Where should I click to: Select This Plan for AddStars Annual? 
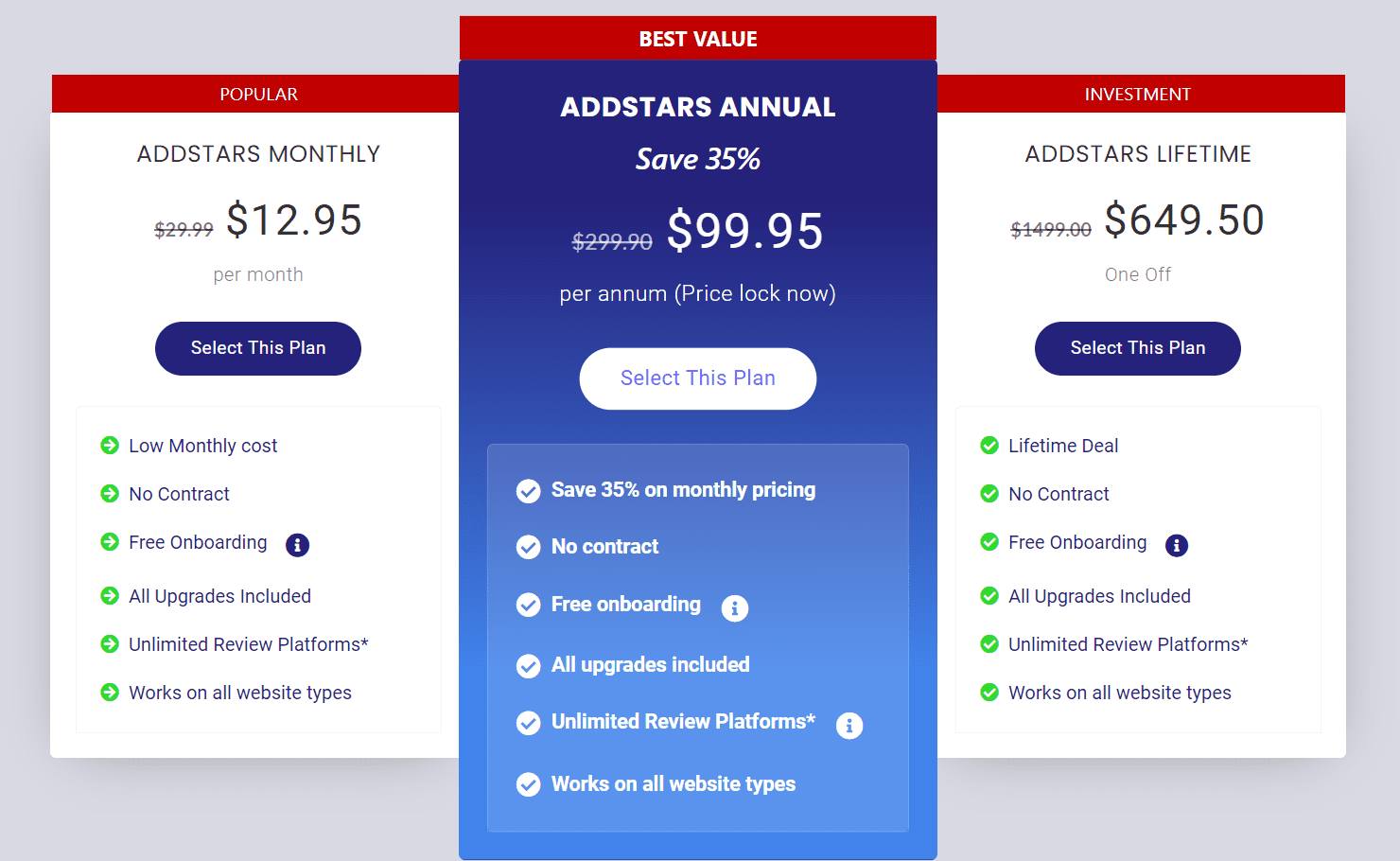(x=697, y=378)
